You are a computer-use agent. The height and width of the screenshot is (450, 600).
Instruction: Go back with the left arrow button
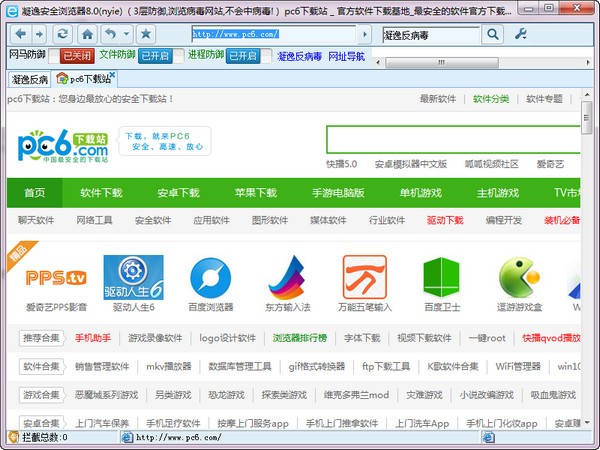(x=21, y=34)
